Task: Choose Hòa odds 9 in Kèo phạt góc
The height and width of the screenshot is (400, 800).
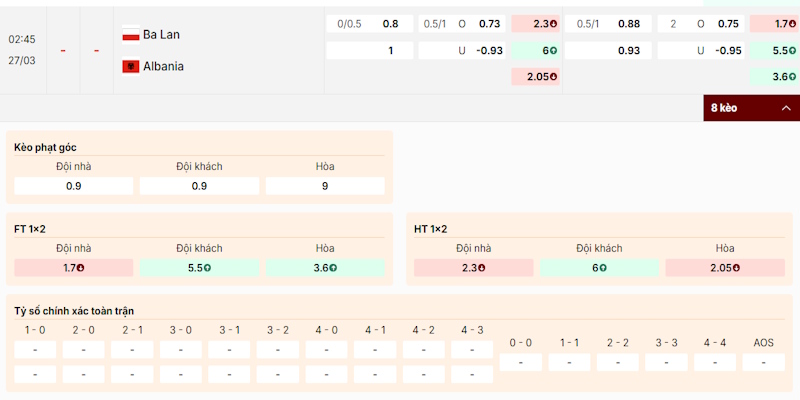Action: point(325,186)
